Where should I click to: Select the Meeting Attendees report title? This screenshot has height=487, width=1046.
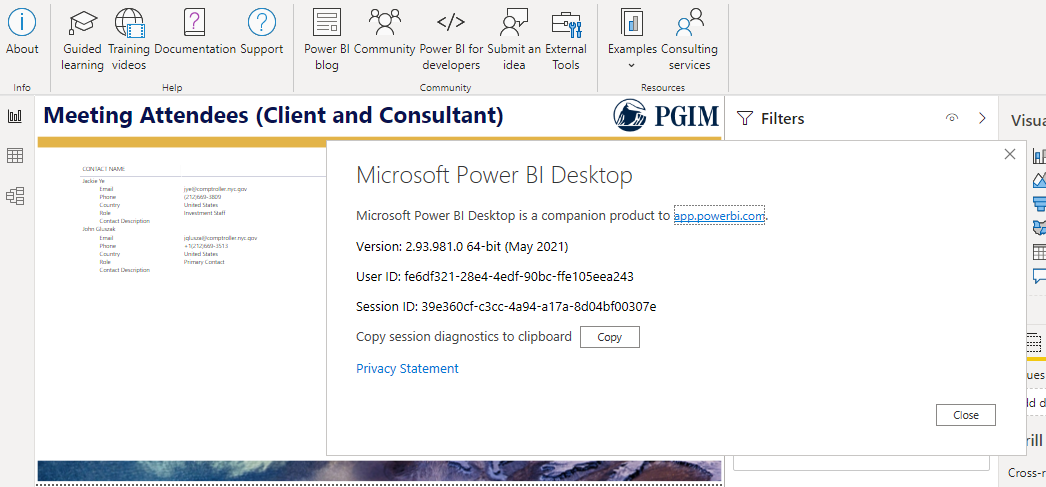(x=273, y=115)
